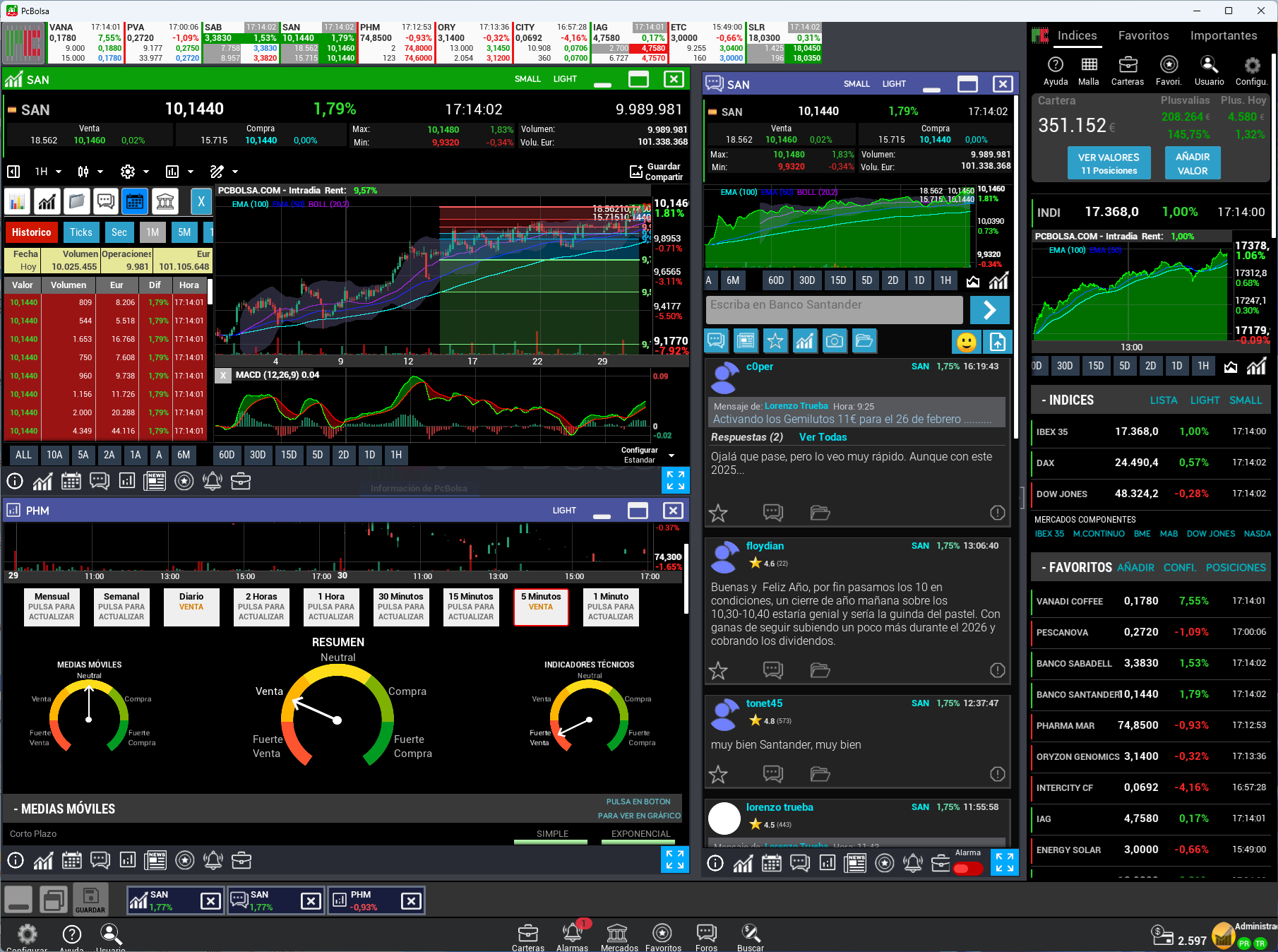Click Guardar Compartir in SAN chart
This screenshot has height=952, width=1278.
[x=656, y=172]
